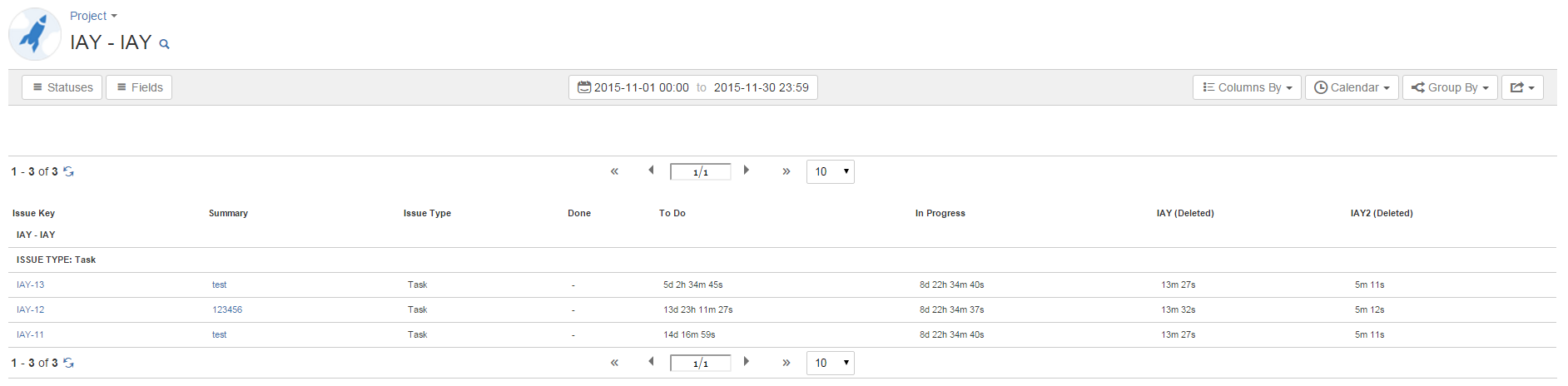This screenshot has width=1568, height=386.
Task: Click the project rocket avatar icon
Action: (x=35, y=34)
